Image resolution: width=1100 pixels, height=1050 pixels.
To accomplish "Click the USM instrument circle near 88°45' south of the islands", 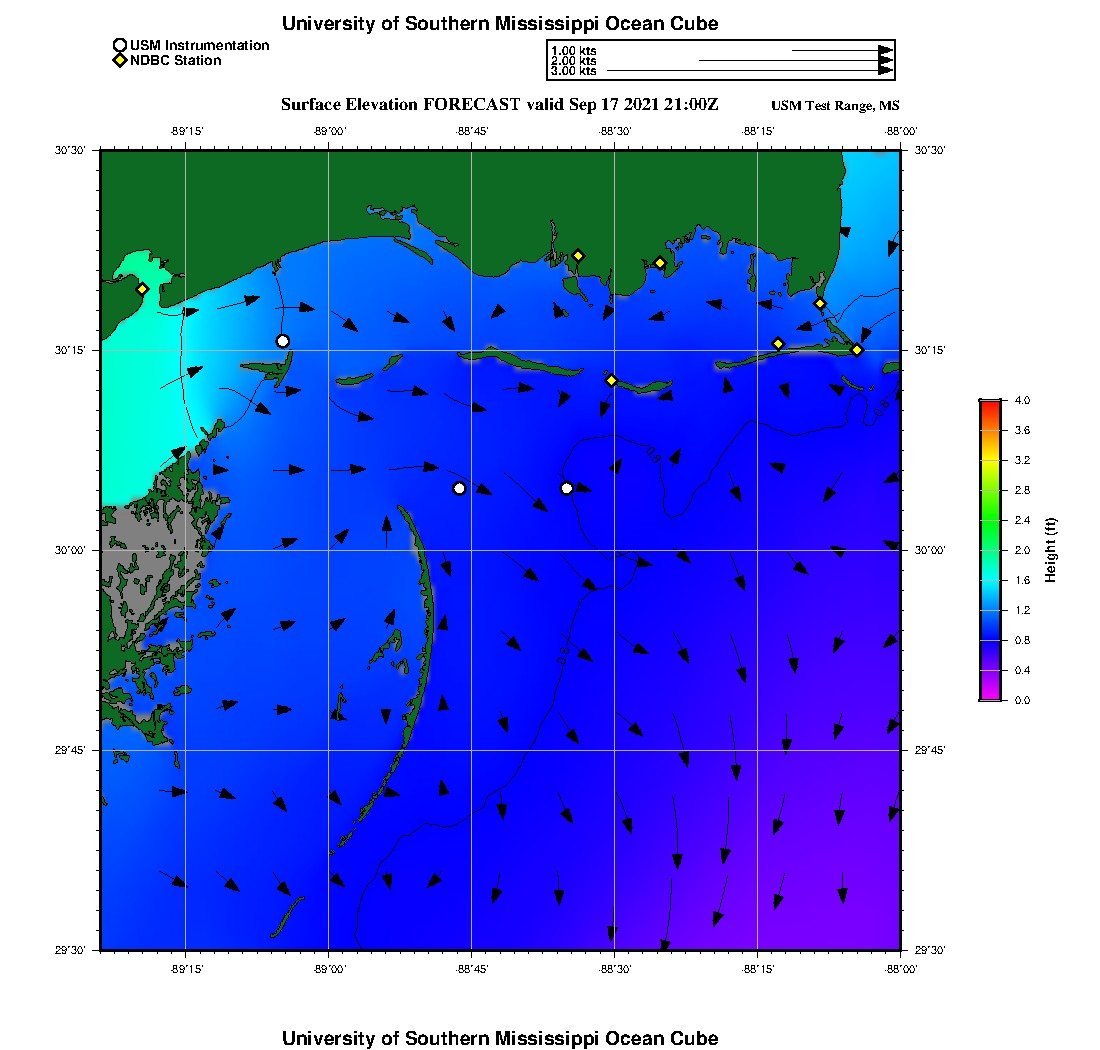I will point(460,488).
